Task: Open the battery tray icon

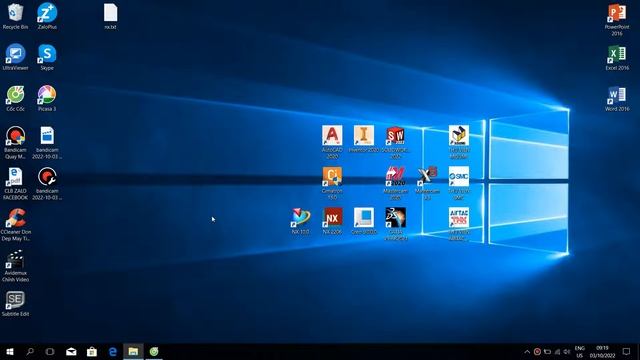Action: (x=547, y=352)
